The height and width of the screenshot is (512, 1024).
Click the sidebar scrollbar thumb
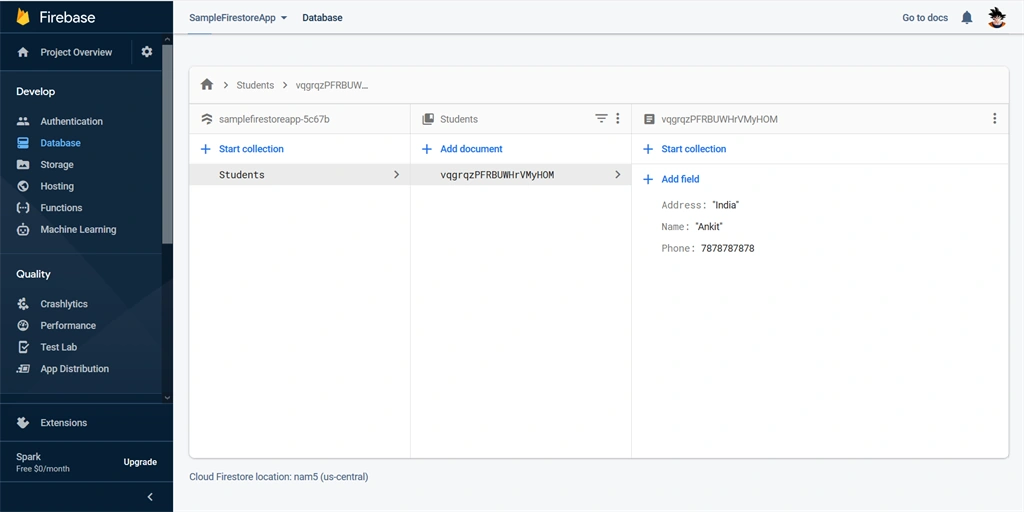[x=167, y=144]
